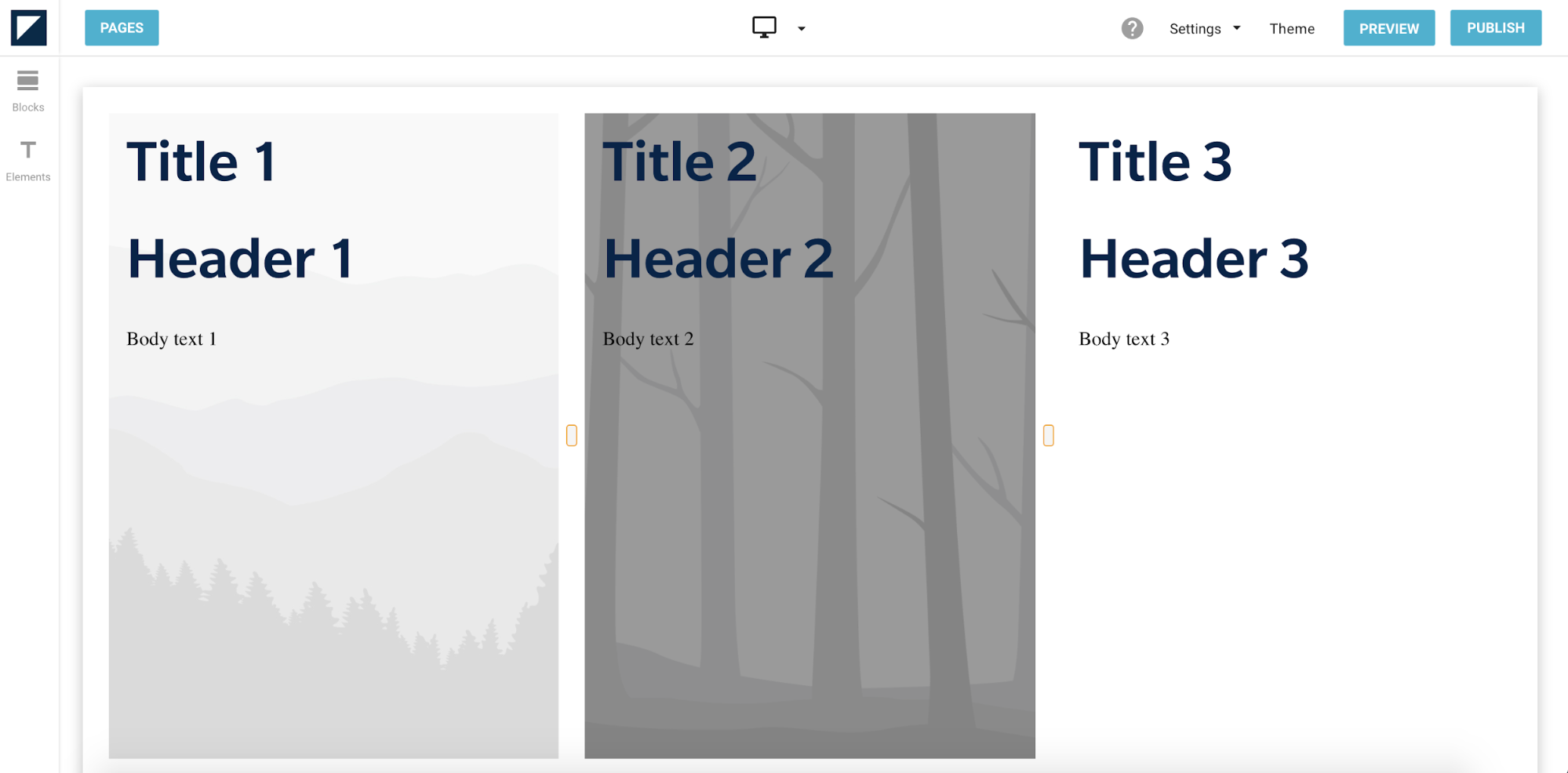The width and height of the screenshot is (1568, 773).
Task: Grab the resize handle between columns 2 and 3
Action: tap(1048, 435)
